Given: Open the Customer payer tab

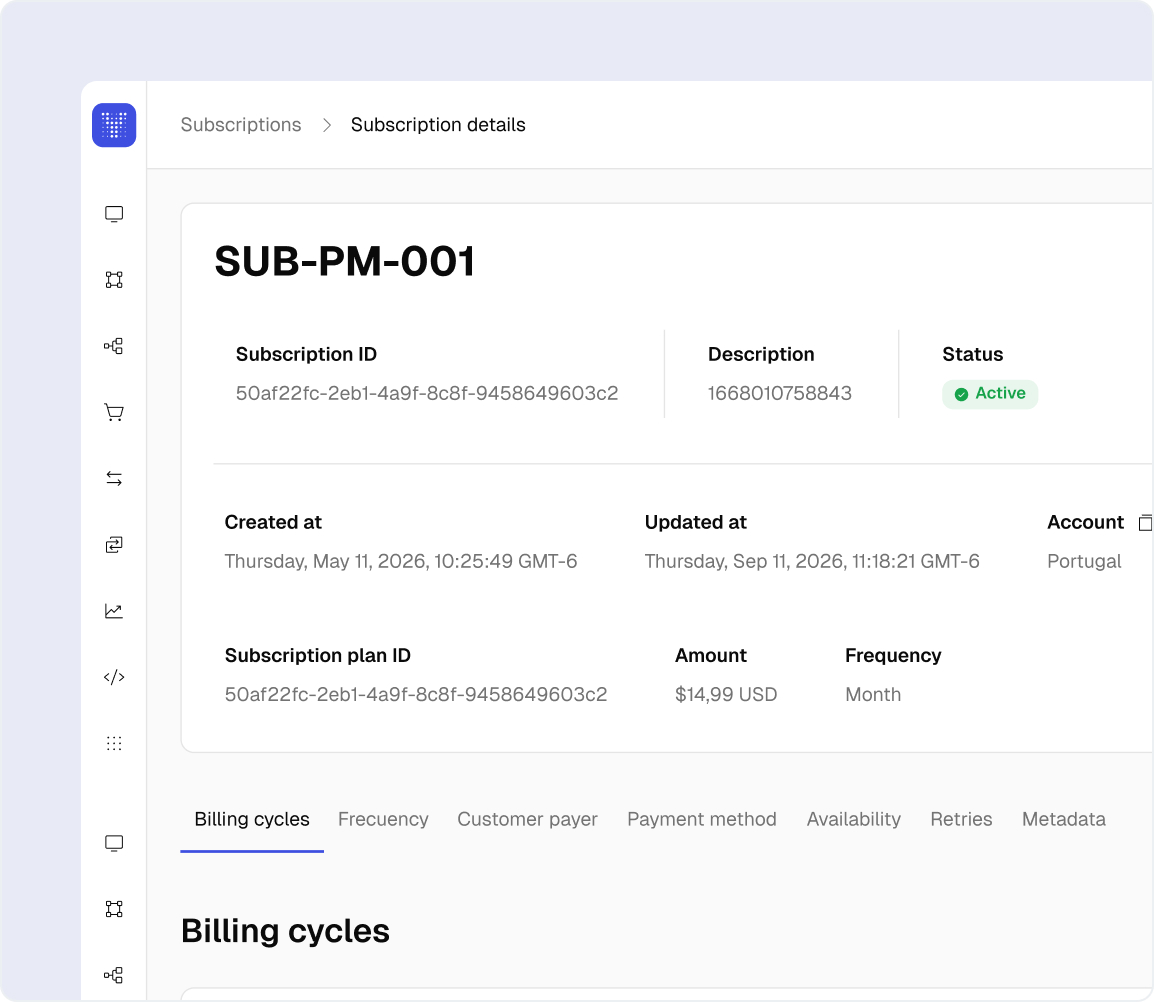Looking at the screenshot, I should tap(527, 819).
